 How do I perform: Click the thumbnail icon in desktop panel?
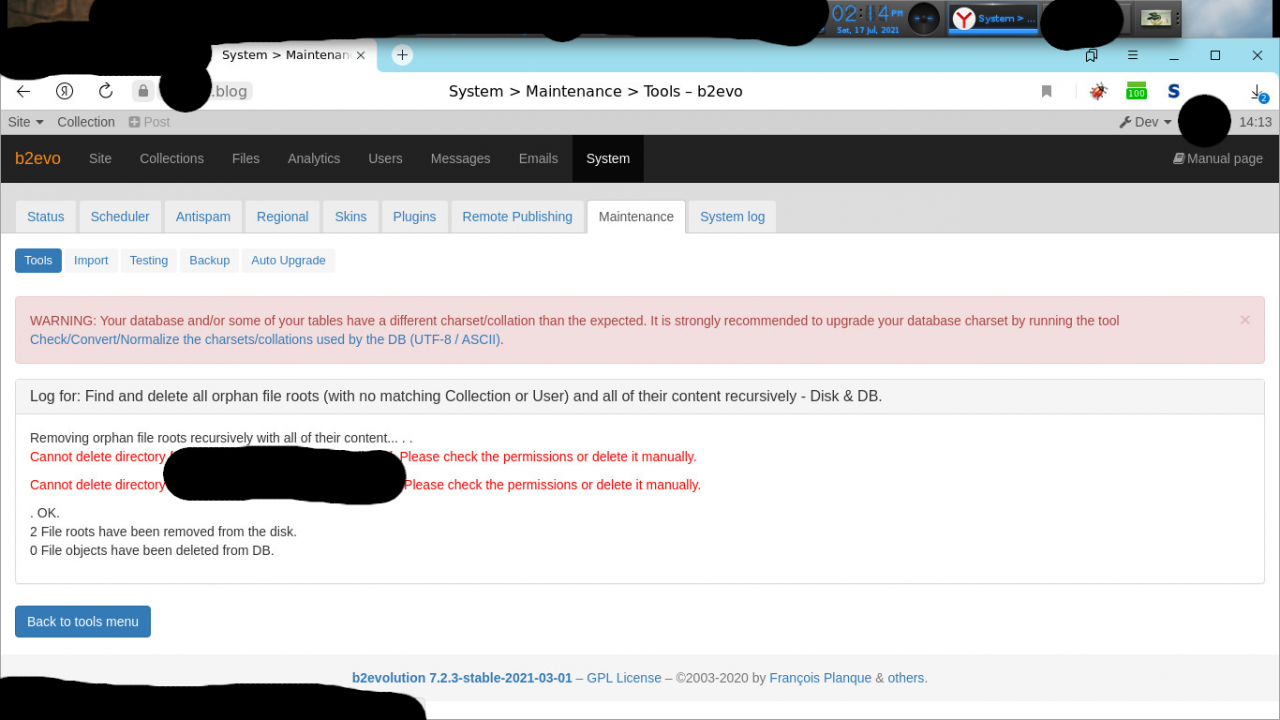[x=1158, y=18]
